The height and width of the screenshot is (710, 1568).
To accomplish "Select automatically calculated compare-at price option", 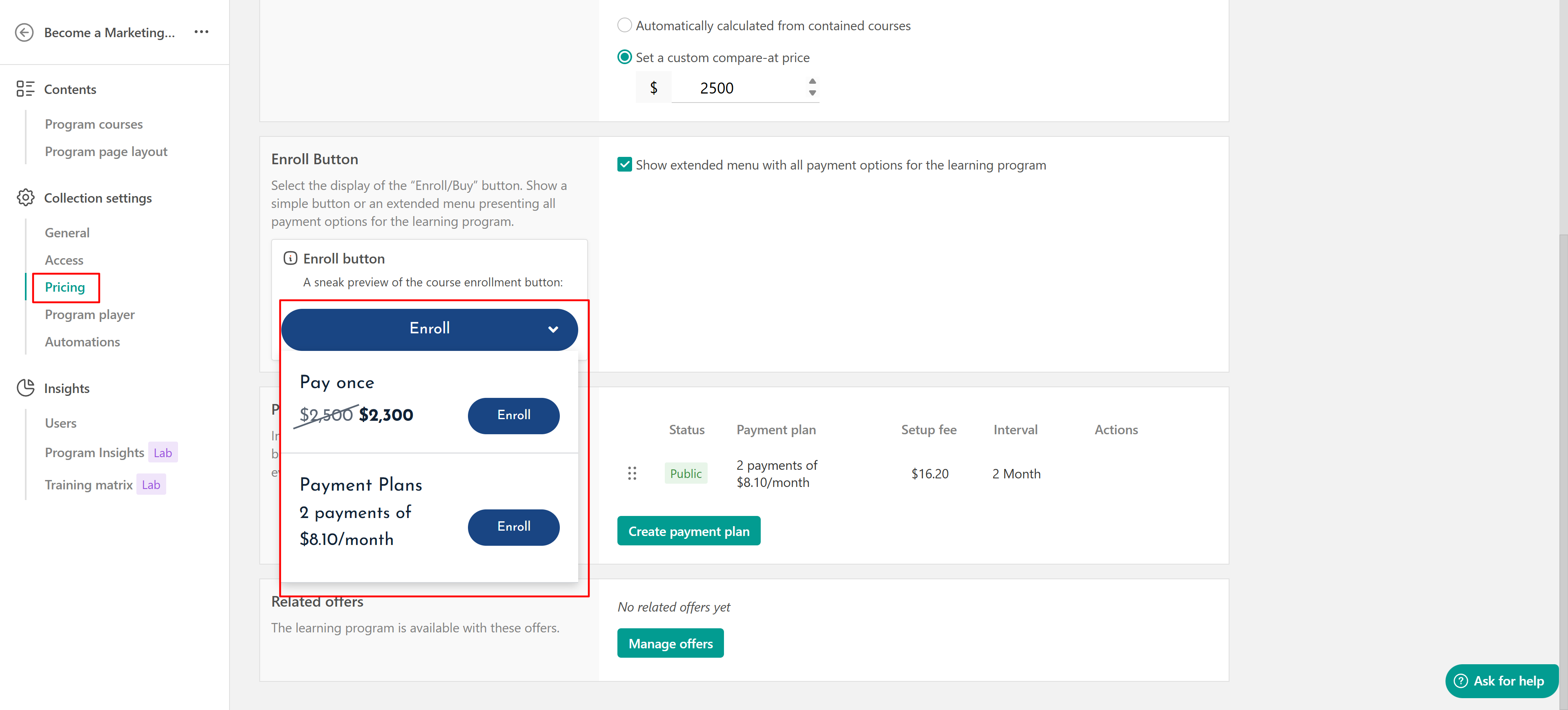I will [x=624, y=25].
